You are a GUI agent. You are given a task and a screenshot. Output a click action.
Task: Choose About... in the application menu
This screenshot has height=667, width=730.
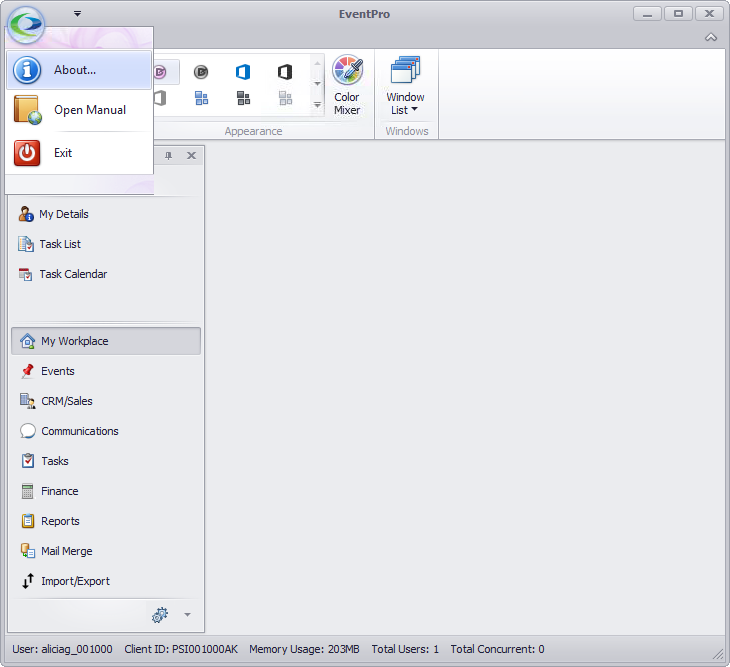79,70
